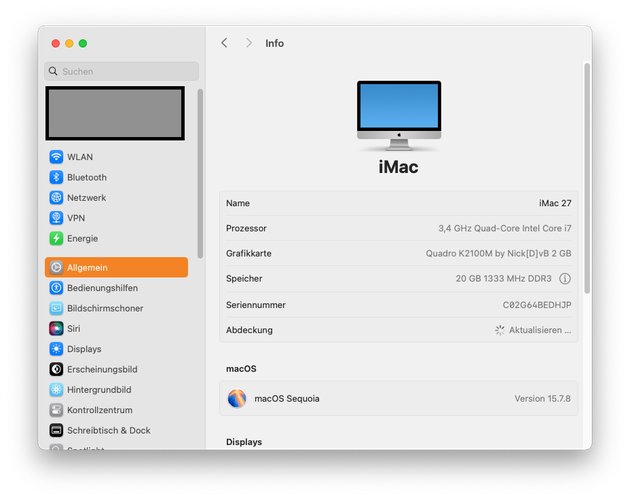The width and height of the screenshot is (630, 500).
Task: Edit the computer name iMac 27
Action: 555,203
